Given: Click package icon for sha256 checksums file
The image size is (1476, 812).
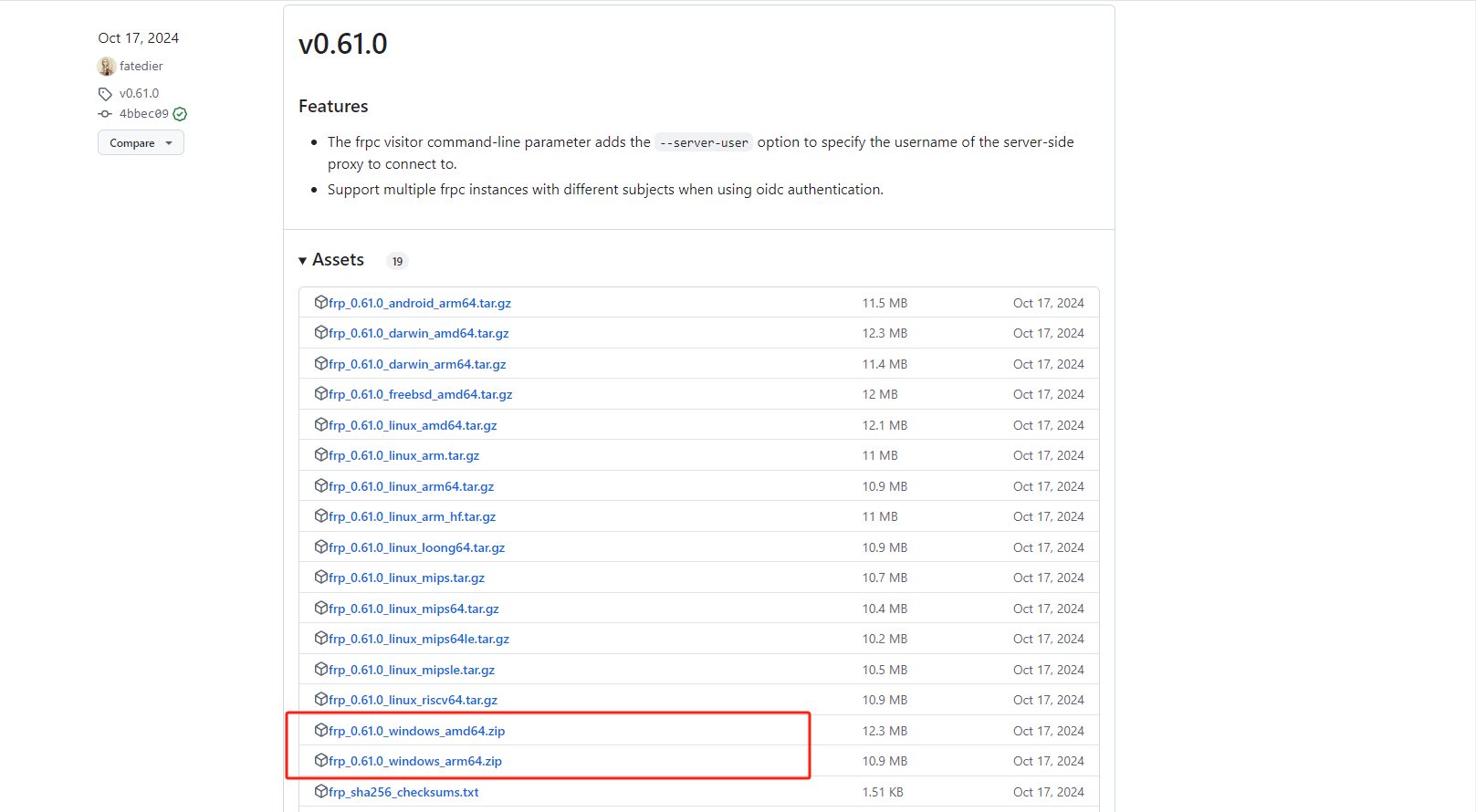Looking at the screenshot, I should pyautogui.click(x=321, y=791).
